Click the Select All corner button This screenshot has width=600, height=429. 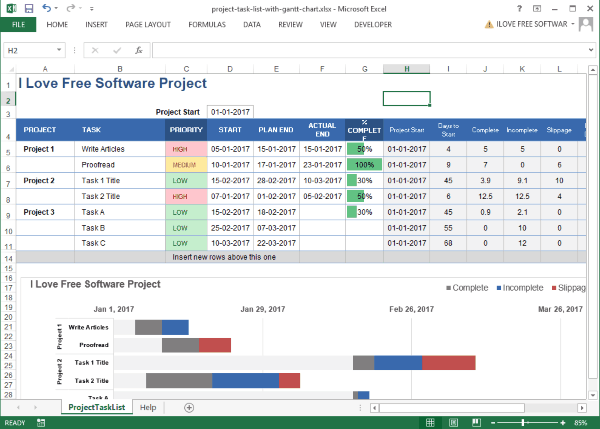pyautogui.click(x=9, y=68)
